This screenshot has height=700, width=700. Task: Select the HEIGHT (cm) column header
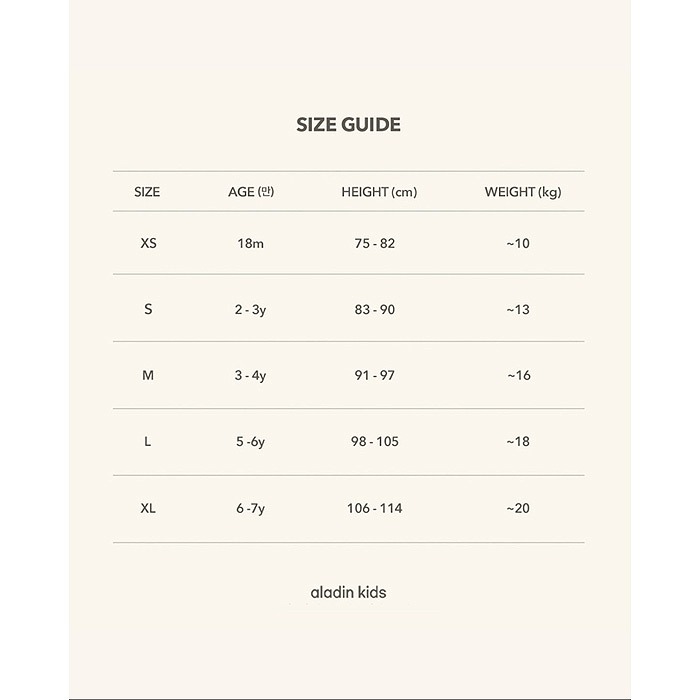(379, 192)
